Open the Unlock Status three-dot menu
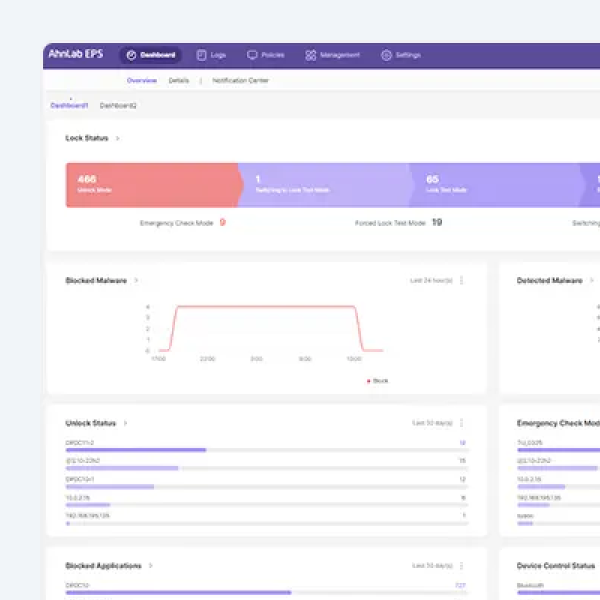The image size is (600, 600). (462, 423)
